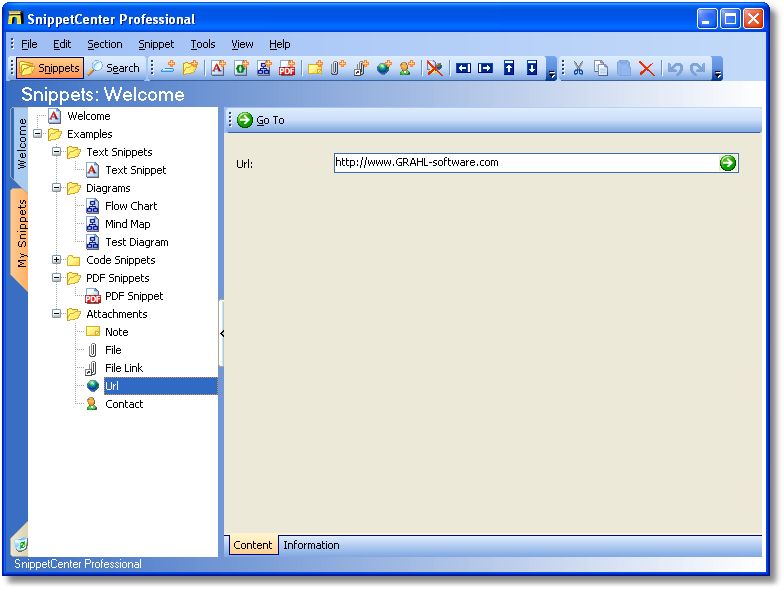The width and height of the screenshot is (784, 590).
Task: Click the Copy toolbar icon
Action: pos(601,68)
